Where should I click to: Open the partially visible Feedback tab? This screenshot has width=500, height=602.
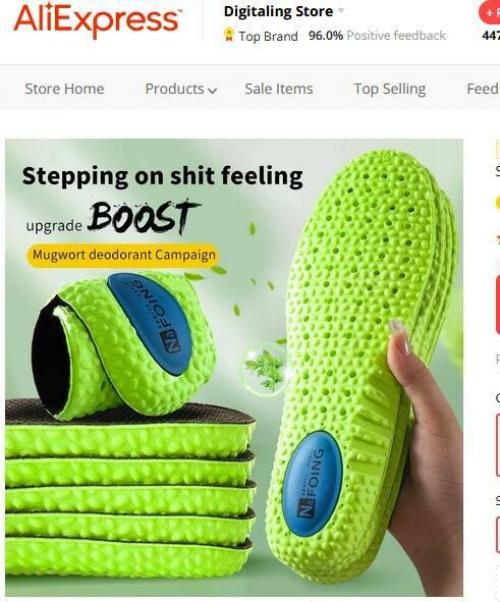[483, 89]
